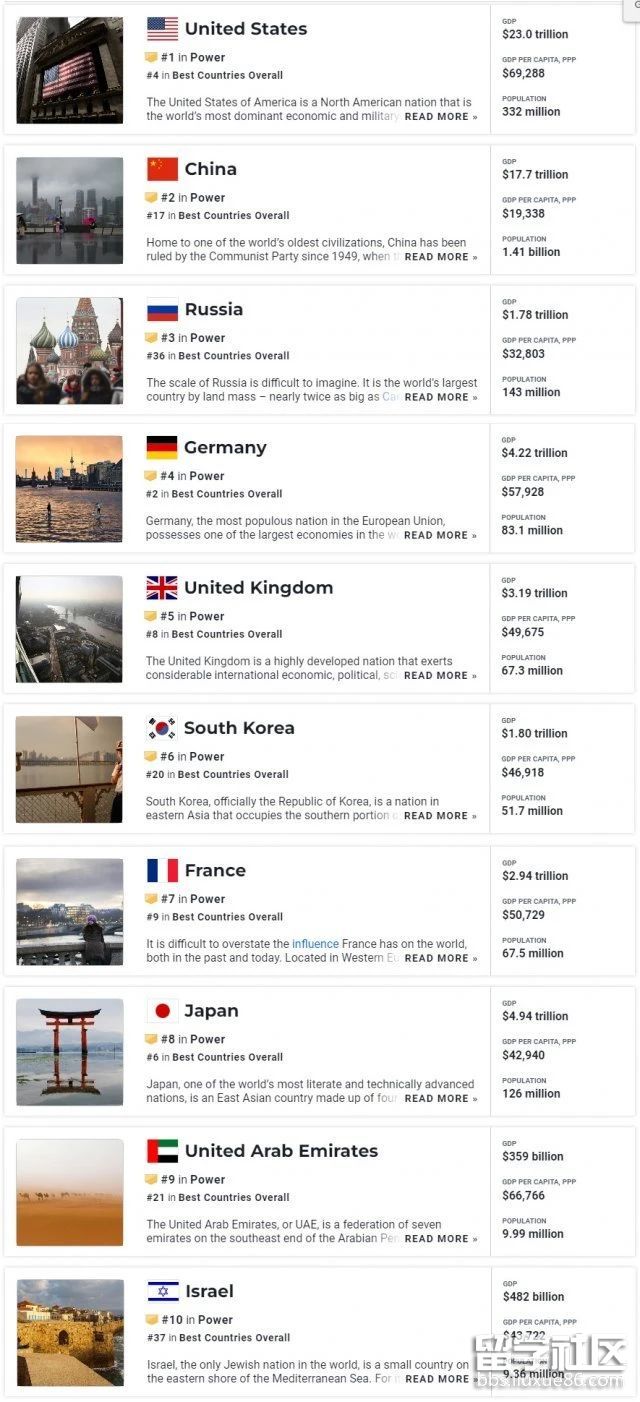Click the Germany flag icon
This screenshot has width=640, height=1402.
pos(161,447)
